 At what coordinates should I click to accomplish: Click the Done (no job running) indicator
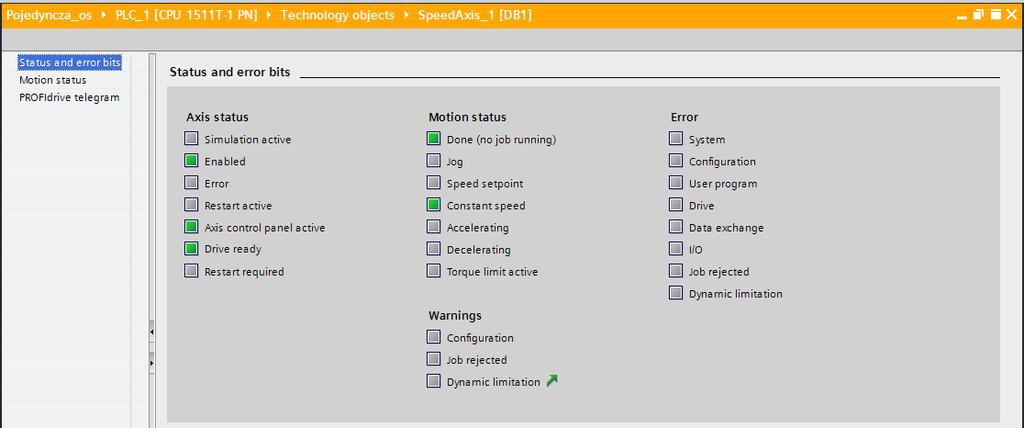coord(434,139)
